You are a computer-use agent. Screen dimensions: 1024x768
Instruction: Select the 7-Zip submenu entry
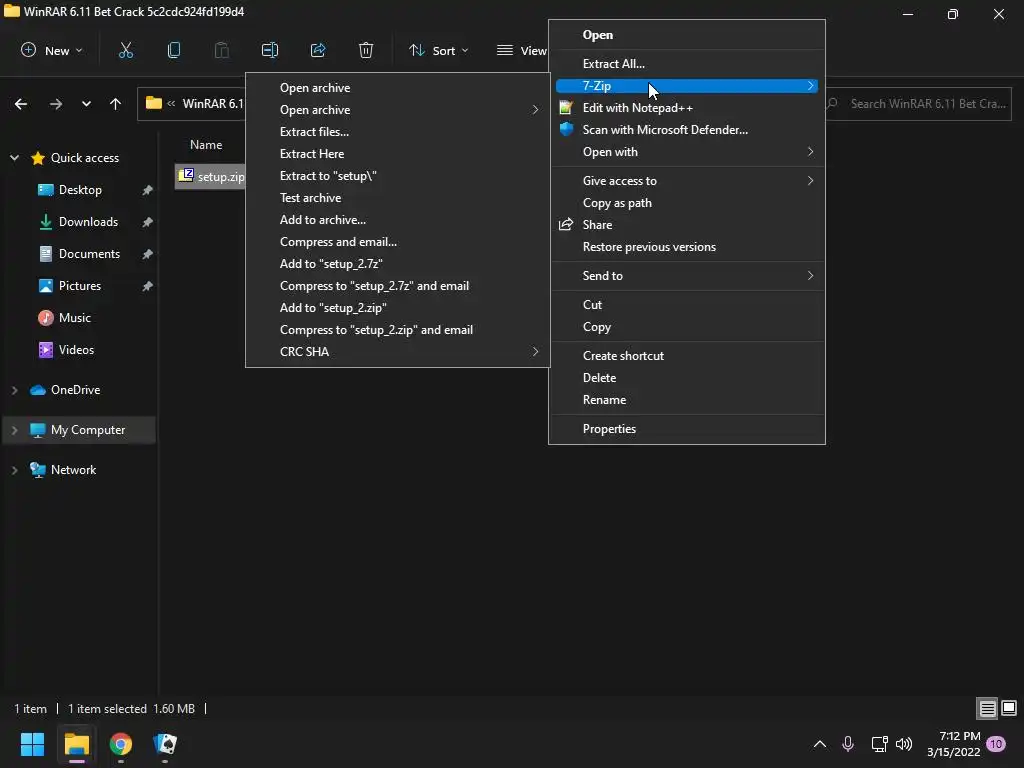686,86
